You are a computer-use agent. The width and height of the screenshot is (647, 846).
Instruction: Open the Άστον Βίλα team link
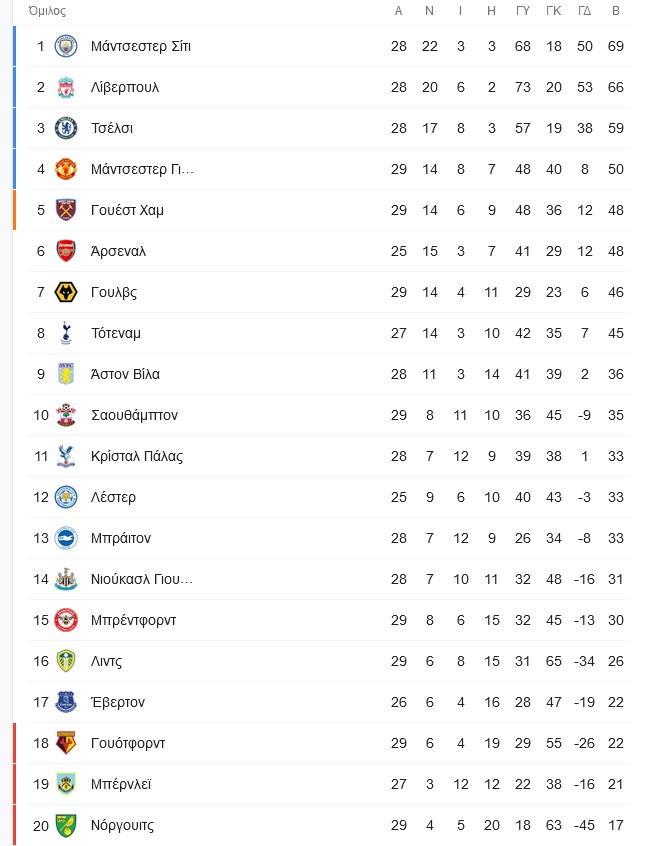[x=125, y=374]
